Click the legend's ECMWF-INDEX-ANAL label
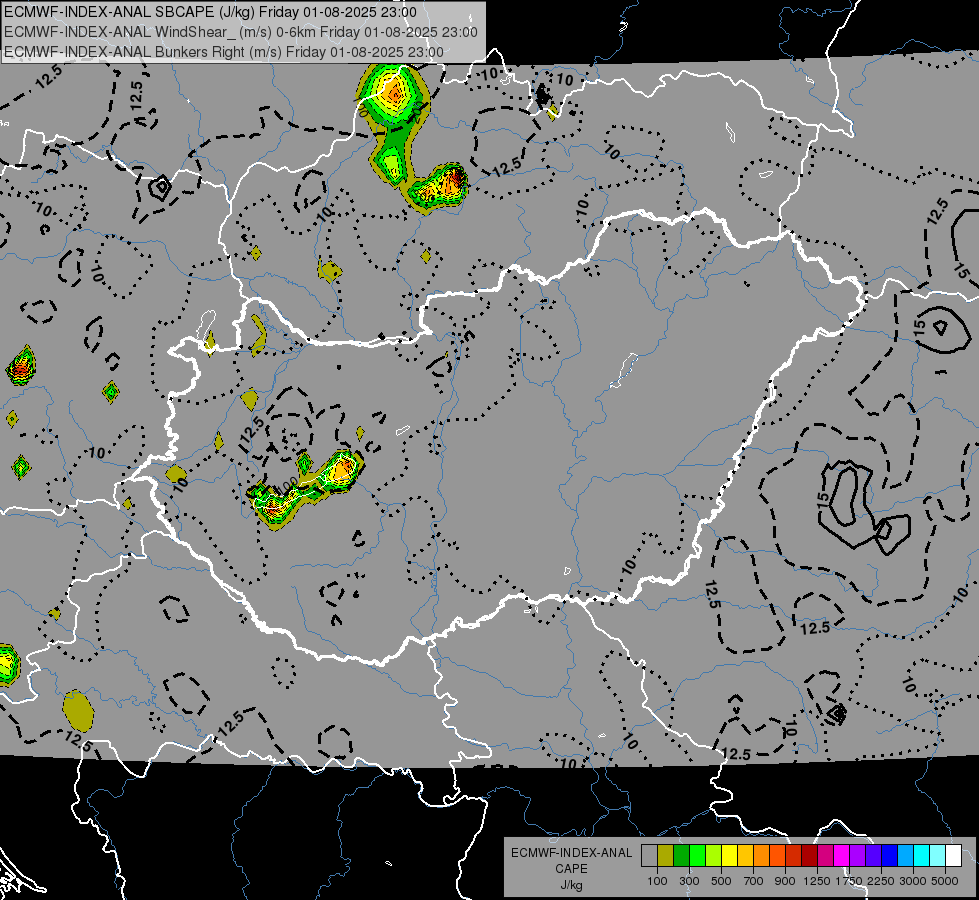The width and height of the screenshot is (979, 900). pos(571,853)
